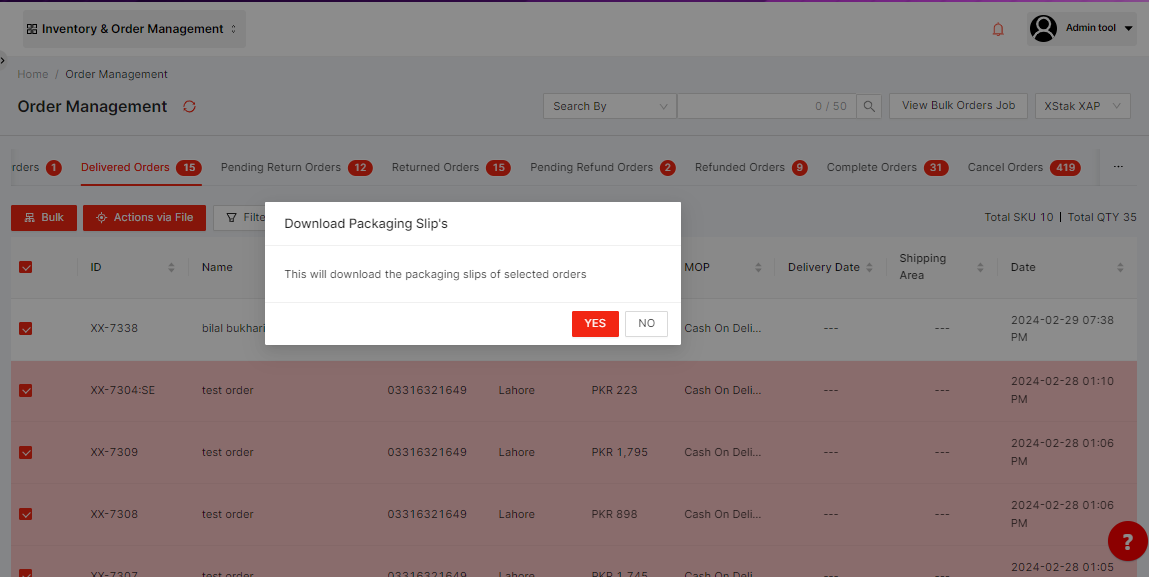Click the red notification bell icon
This screenshot has width=1149, height=577.
pyautogui.click(x=997, y=29)
